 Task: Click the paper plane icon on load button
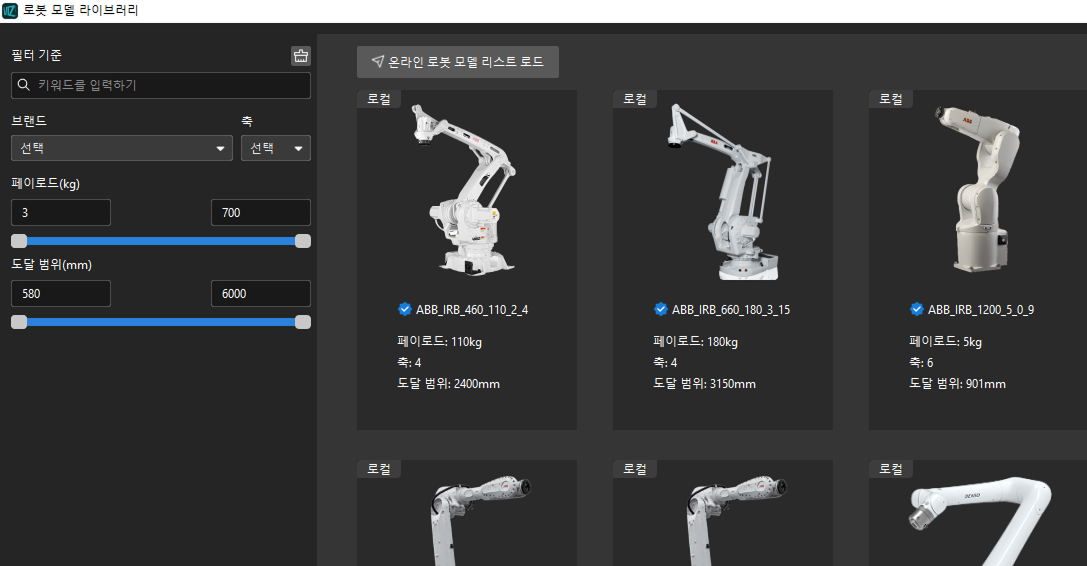377,62
